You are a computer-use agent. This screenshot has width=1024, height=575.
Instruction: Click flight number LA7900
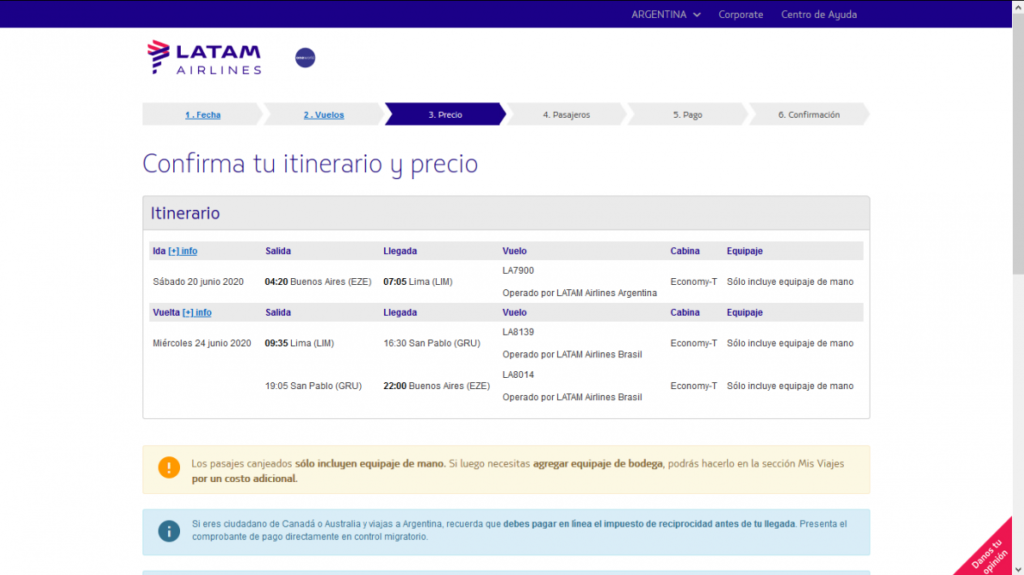(518, 271)
